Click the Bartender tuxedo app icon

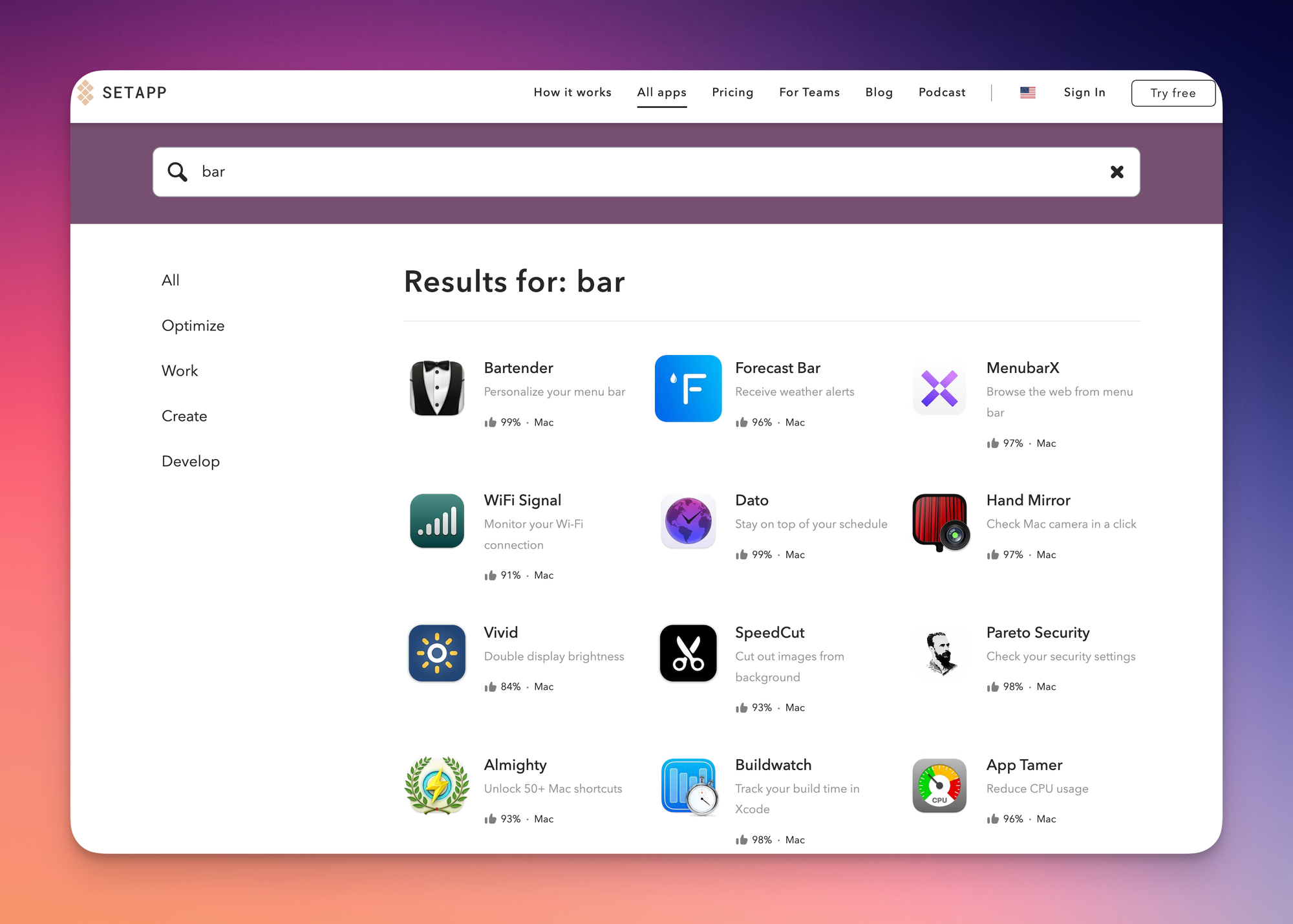[437, 388]
